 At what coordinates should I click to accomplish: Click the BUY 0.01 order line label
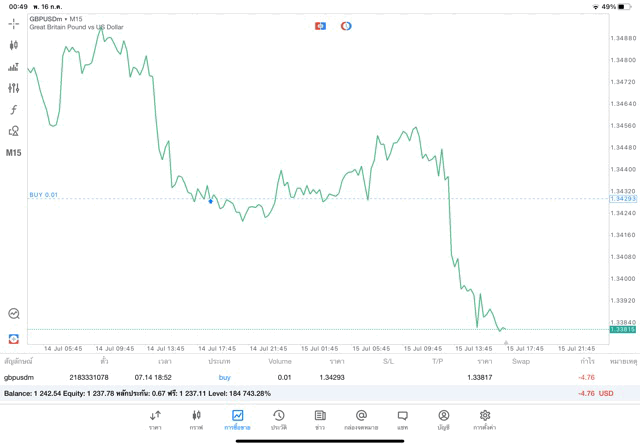tap(44, 195)
